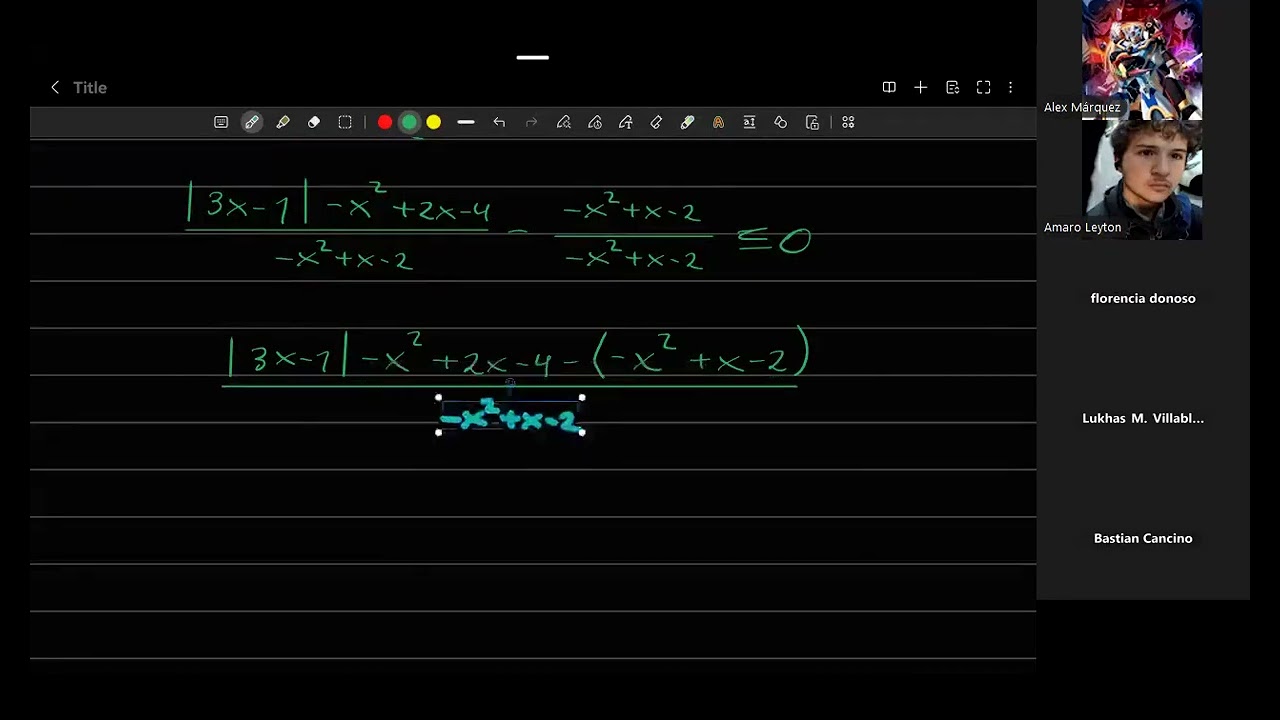The image size is (1280, 720).
Task: Select the highlighter tool
Action: [283, 122]
